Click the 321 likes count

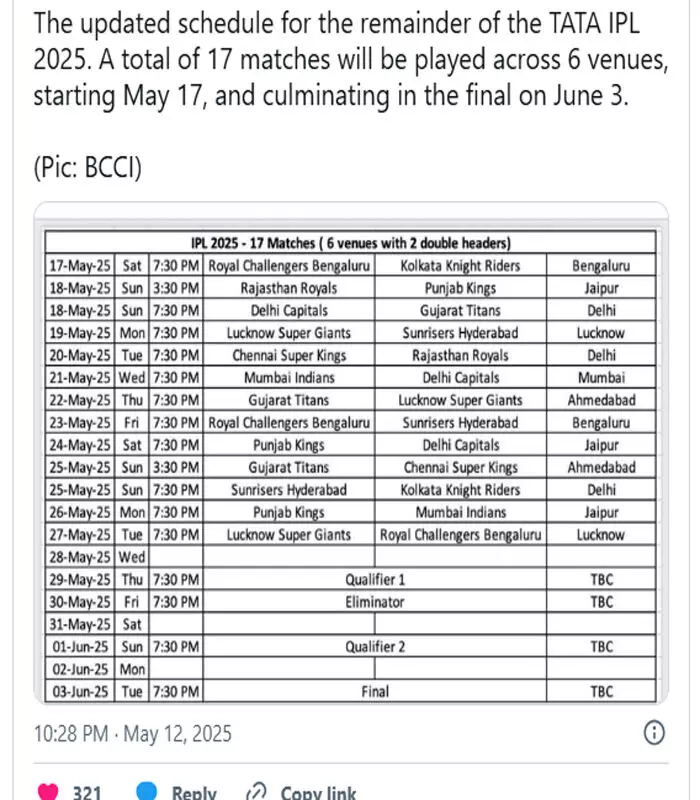click(x=87, y=793)
